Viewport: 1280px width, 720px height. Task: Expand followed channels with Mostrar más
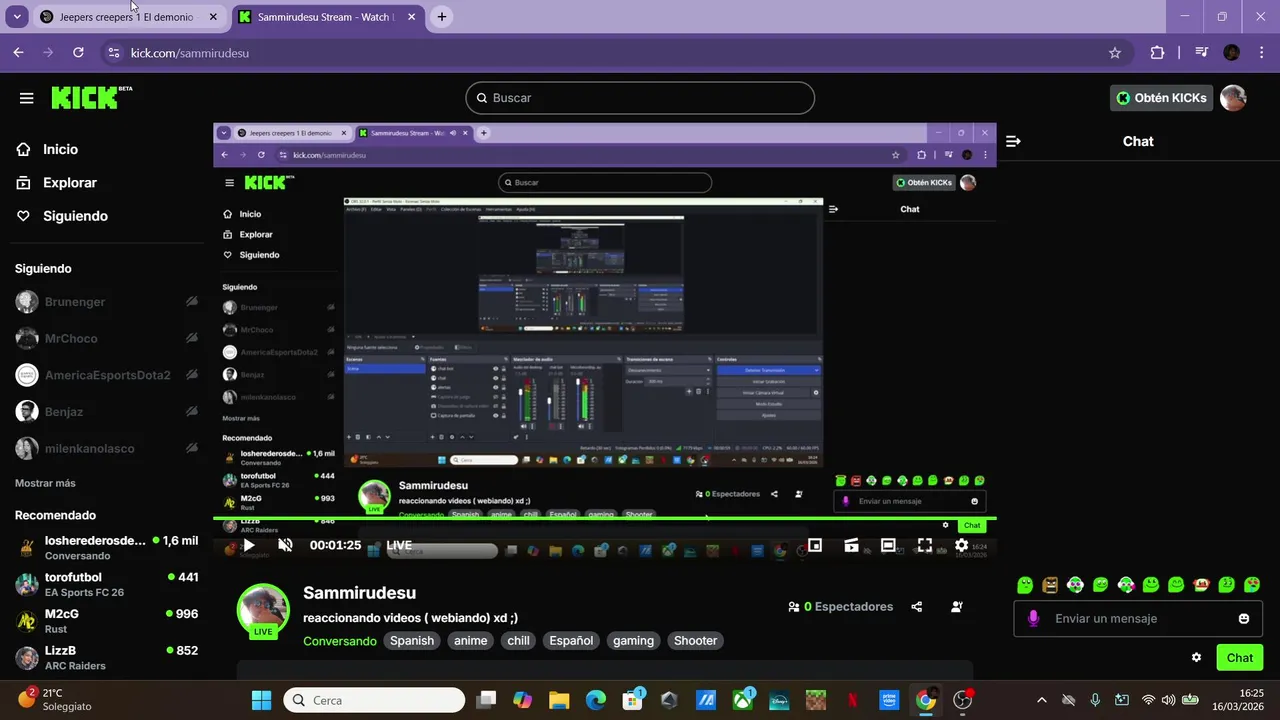pos(45,483)
